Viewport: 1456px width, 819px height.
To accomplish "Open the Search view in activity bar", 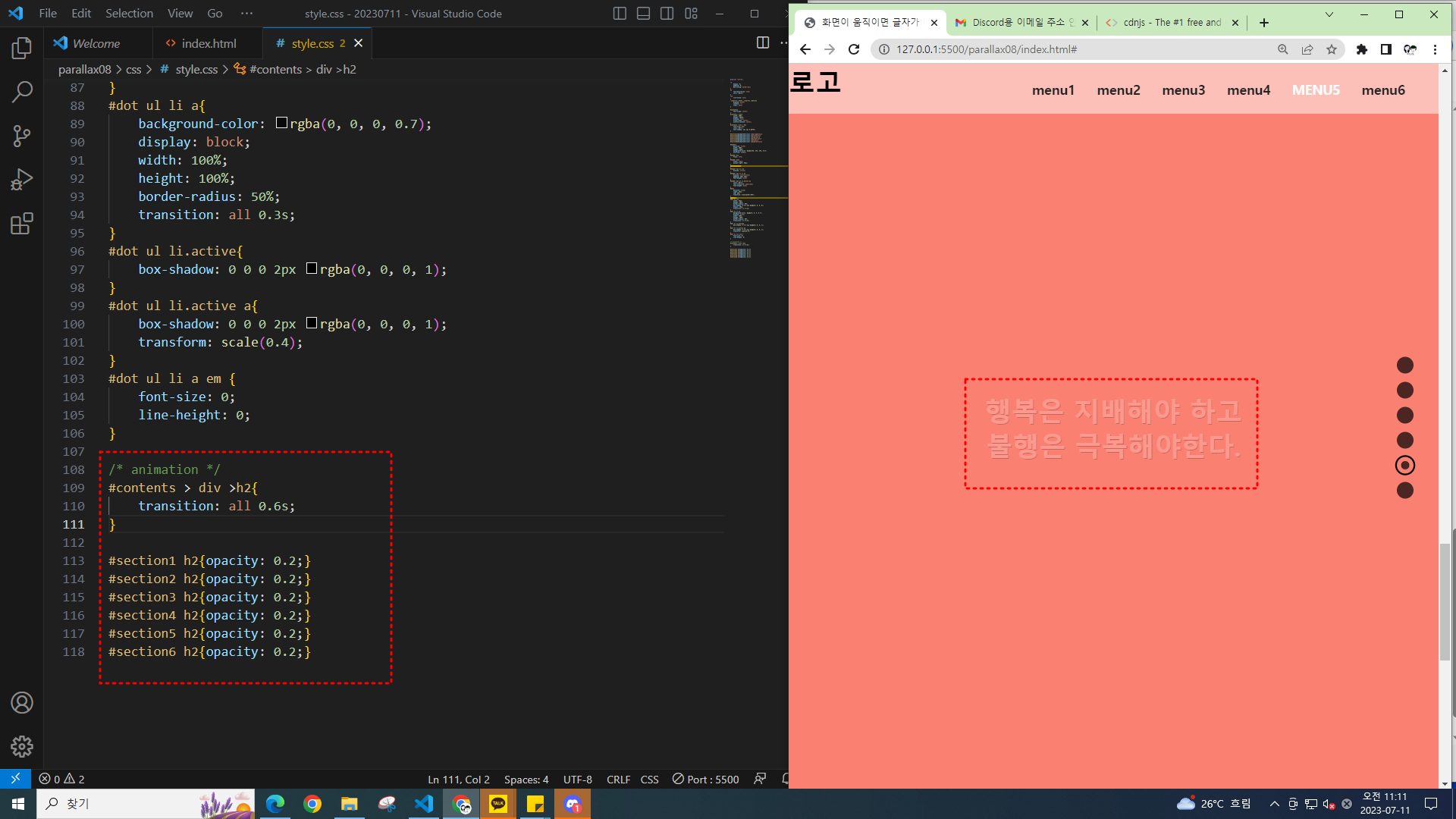I will click(x=22, y=92).
